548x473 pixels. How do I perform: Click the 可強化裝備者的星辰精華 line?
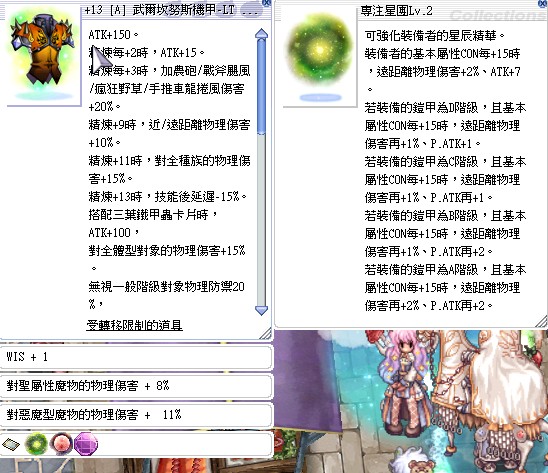(435, 35)
